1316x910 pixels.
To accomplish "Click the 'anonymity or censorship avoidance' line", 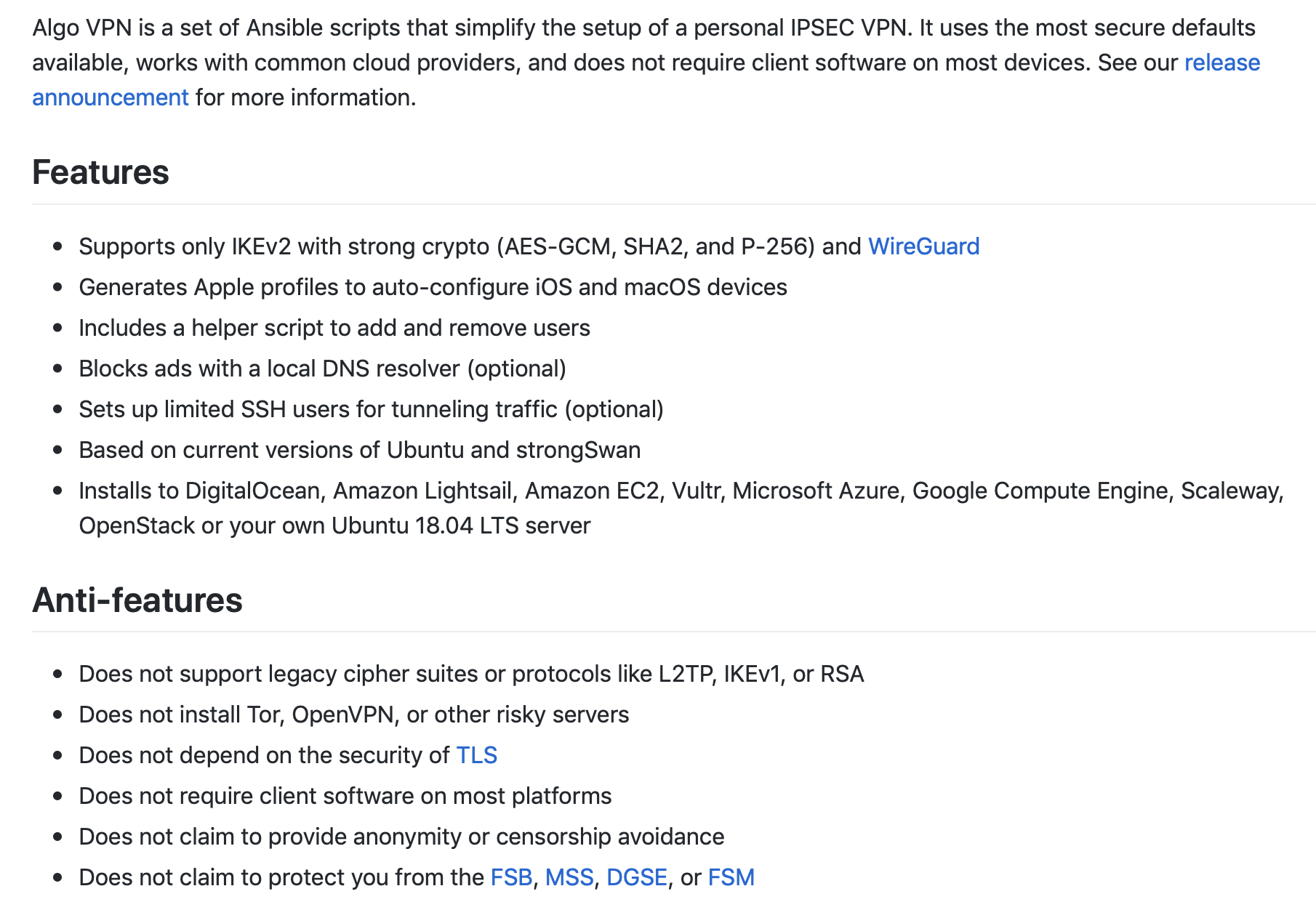I will click(401, 837).
